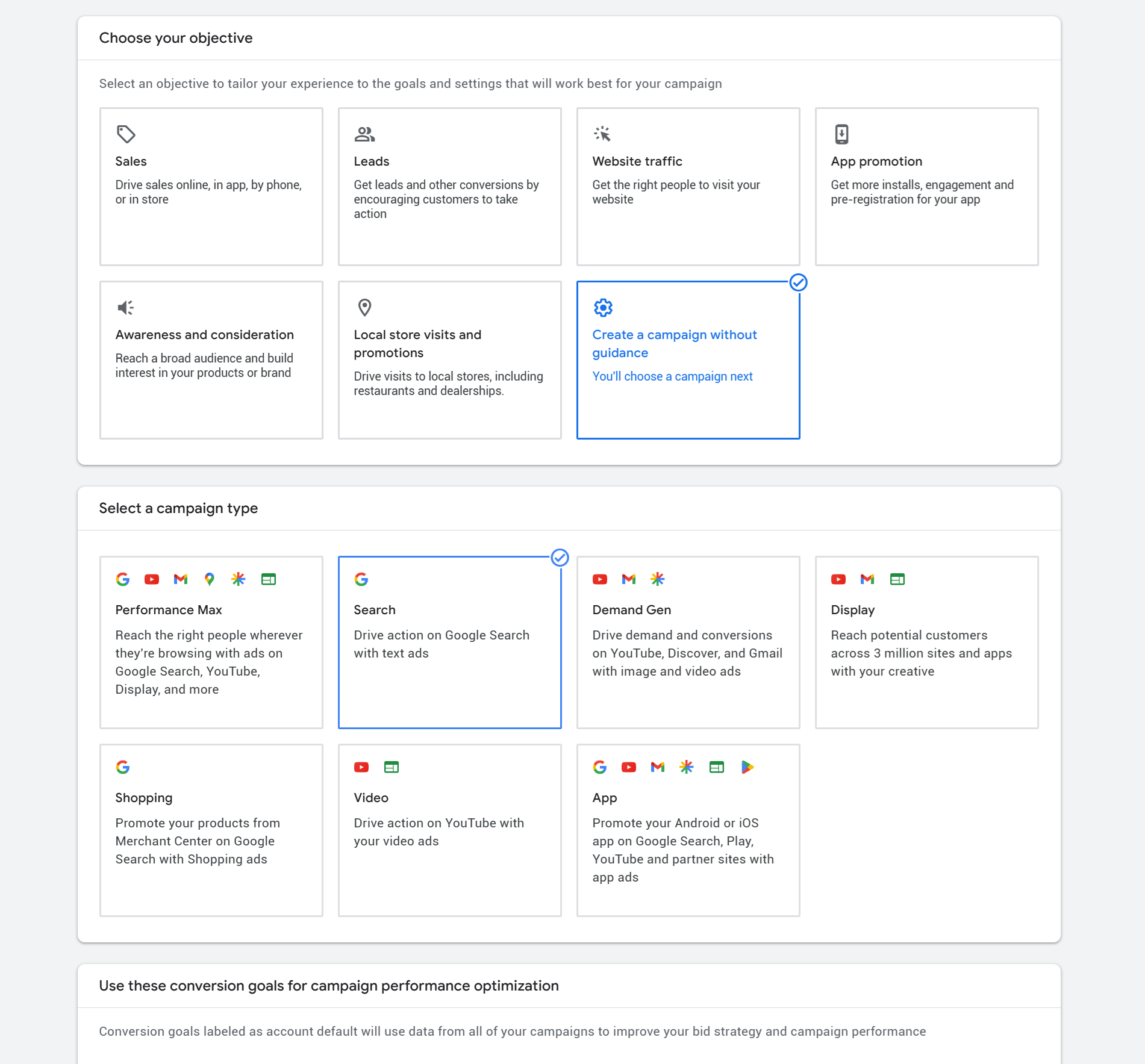Click the Maps pin icon in Performance Max card
The width and height of the screenshot is (1145, 1064).
pyautogui.click(x=210, y=579)
